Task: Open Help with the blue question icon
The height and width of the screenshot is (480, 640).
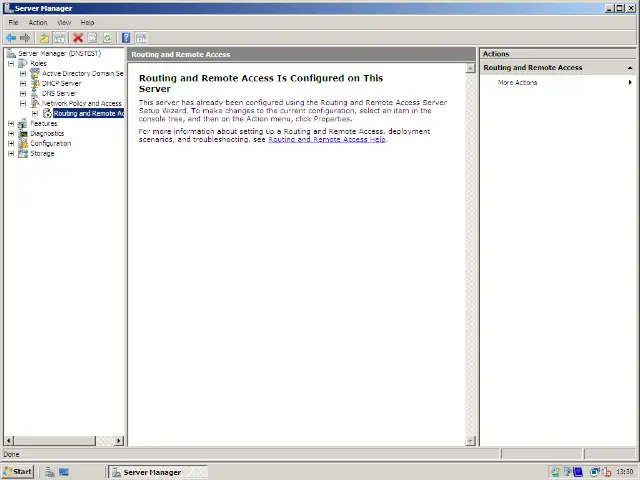Action: [x=126, y=38]
